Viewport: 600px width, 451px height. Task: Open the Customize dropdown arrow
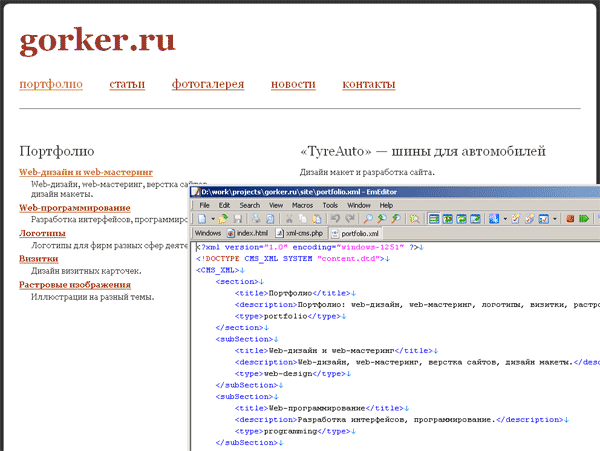554,218
